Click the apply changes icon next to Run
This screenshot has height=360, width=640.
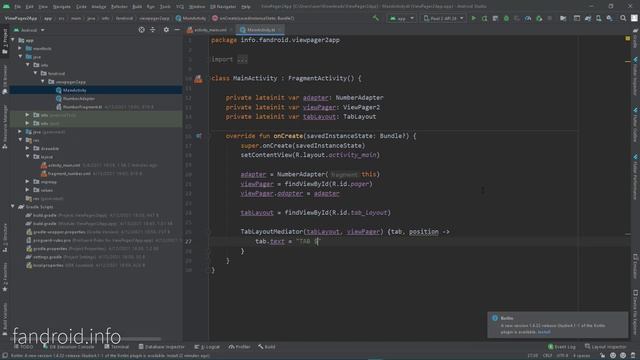click(484, 18)
